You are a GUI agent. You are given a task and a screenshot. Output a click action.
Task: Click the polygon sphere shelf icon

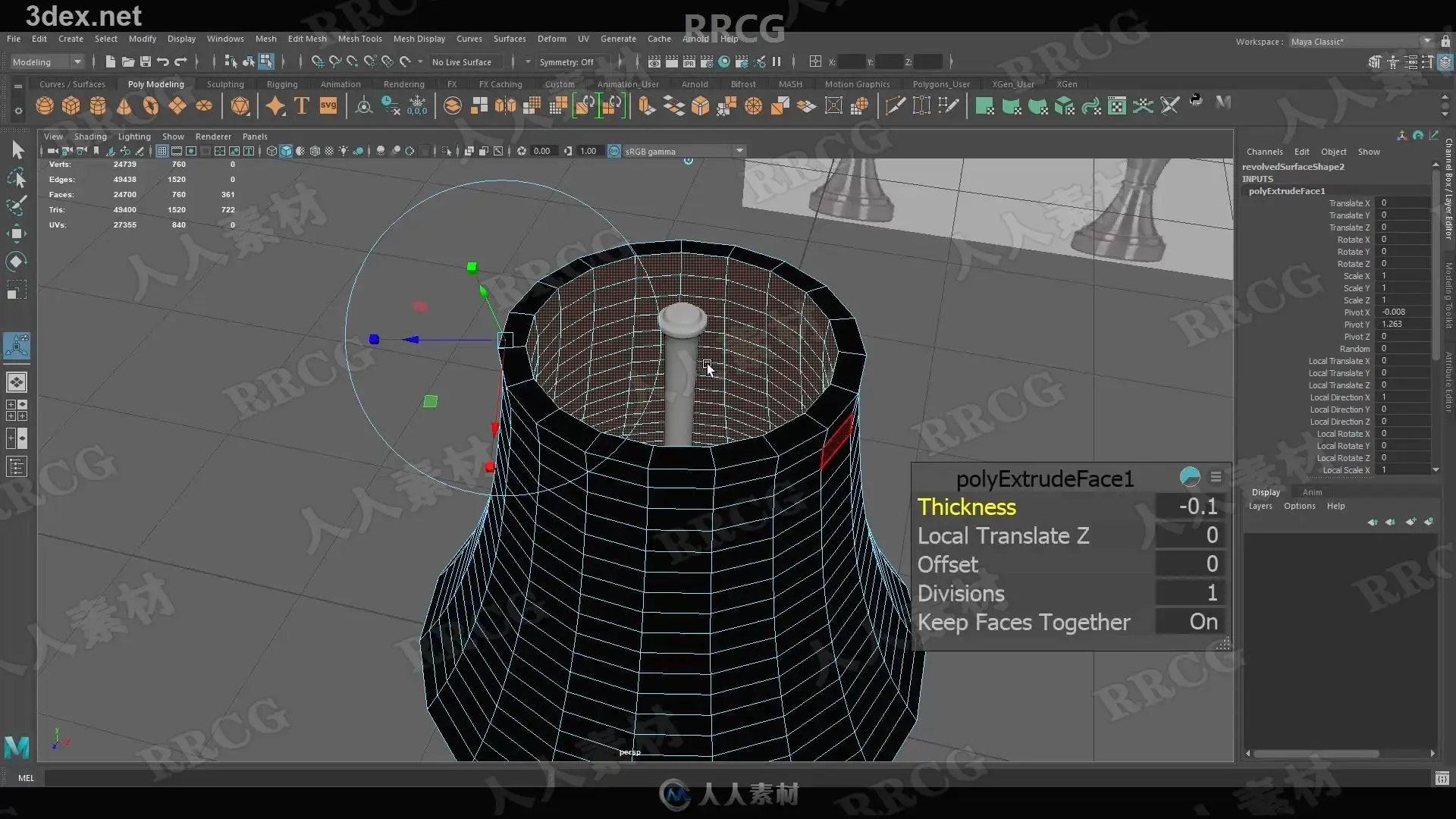[45, 105]
